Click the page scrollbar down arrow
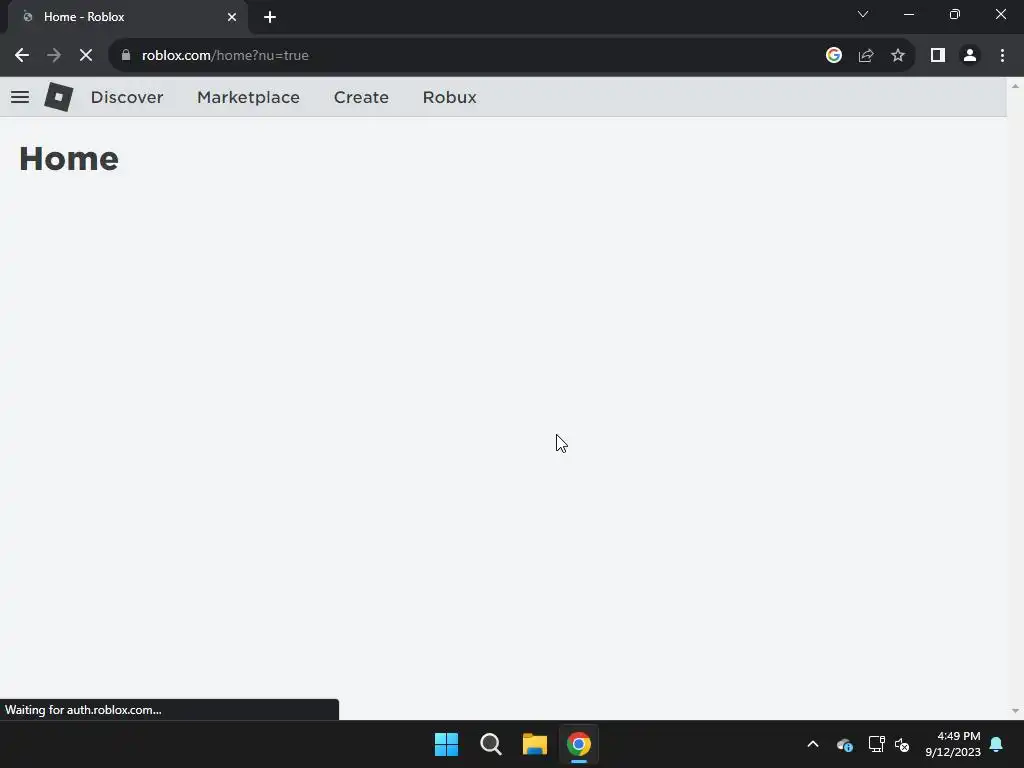1024x768 pixels. click(1015, 711)
